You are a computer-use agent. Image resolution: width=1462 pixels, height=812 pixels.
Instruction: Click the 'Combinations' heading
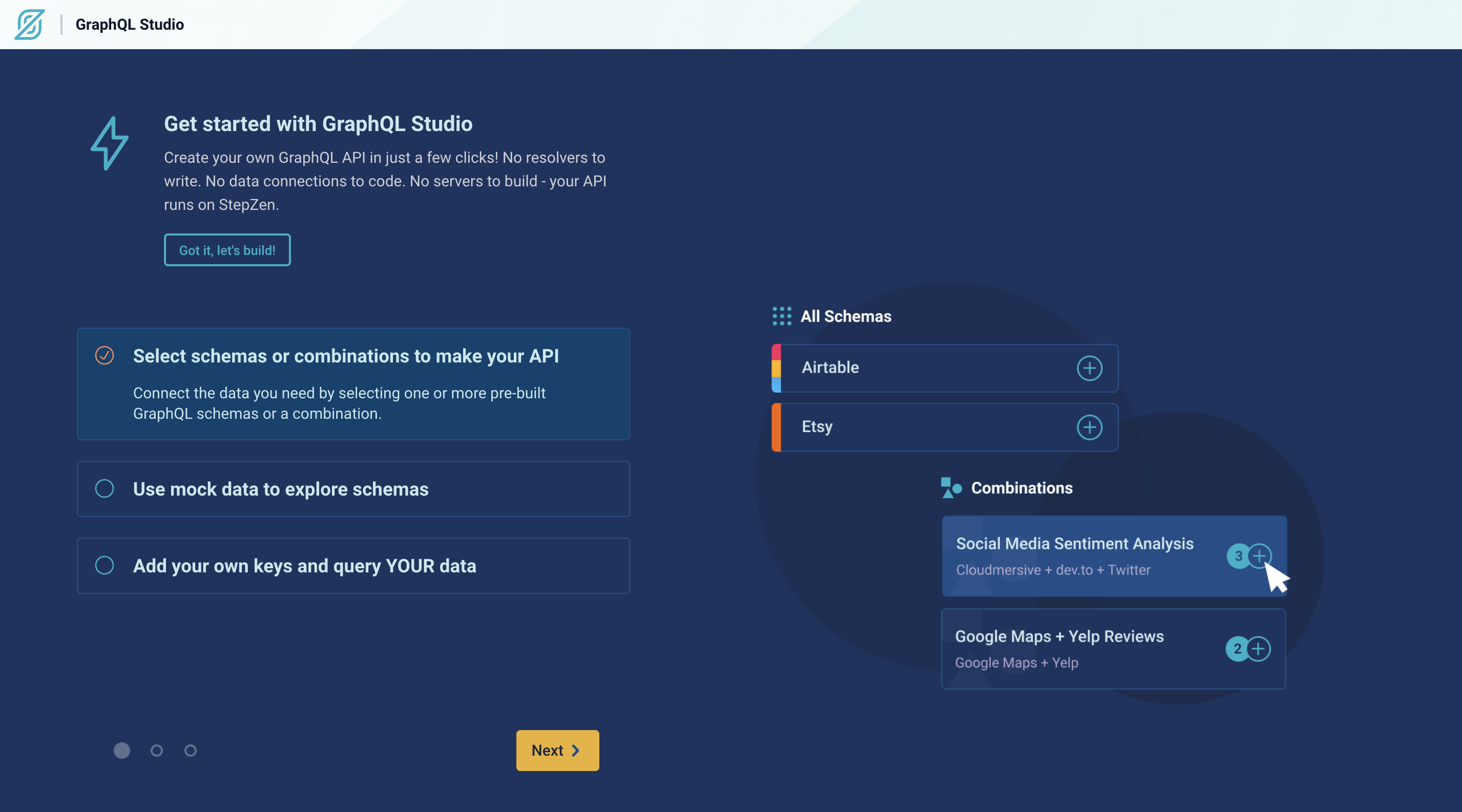[1021, 487]
